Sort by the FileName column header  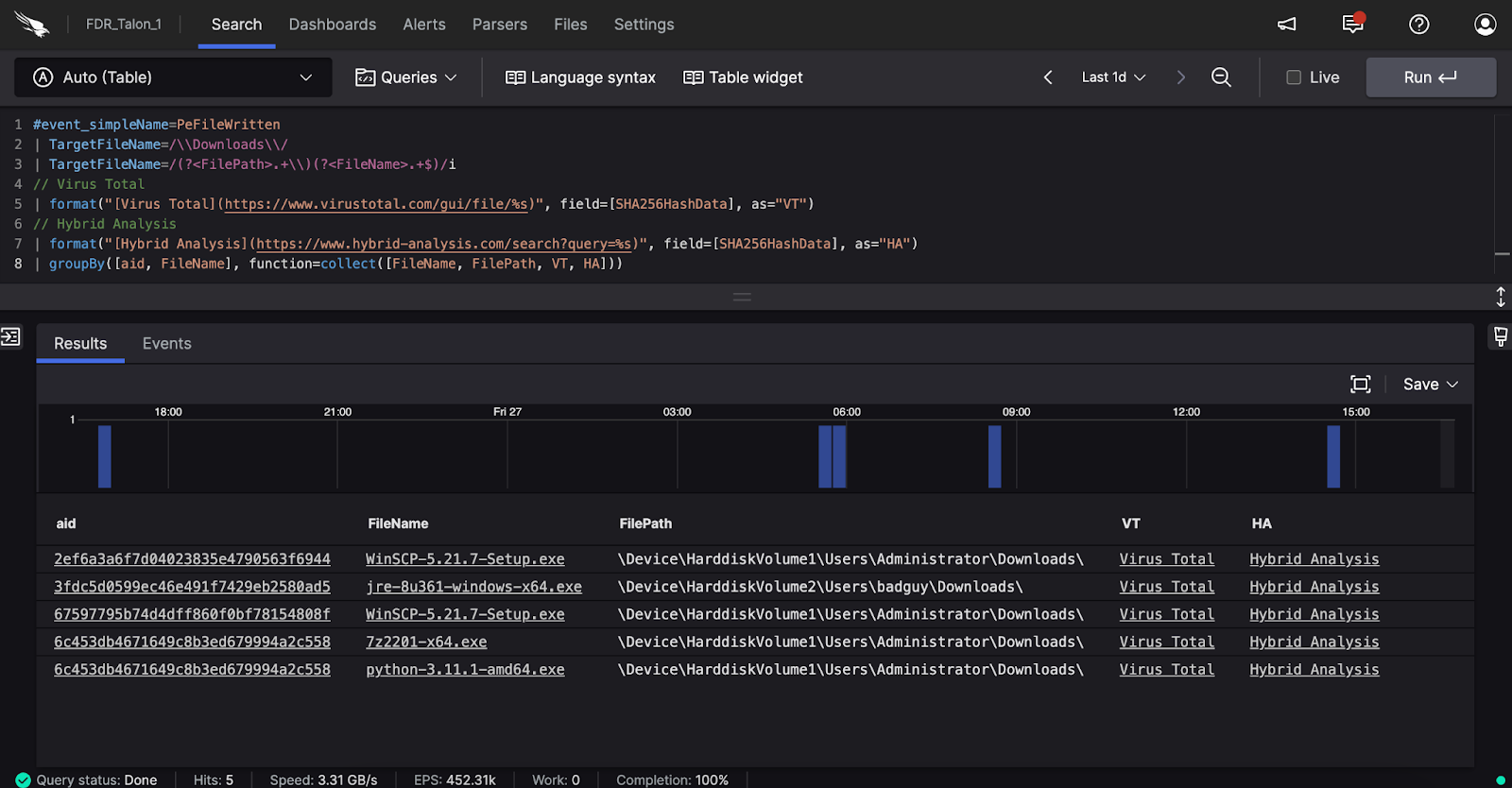(398, 523)
